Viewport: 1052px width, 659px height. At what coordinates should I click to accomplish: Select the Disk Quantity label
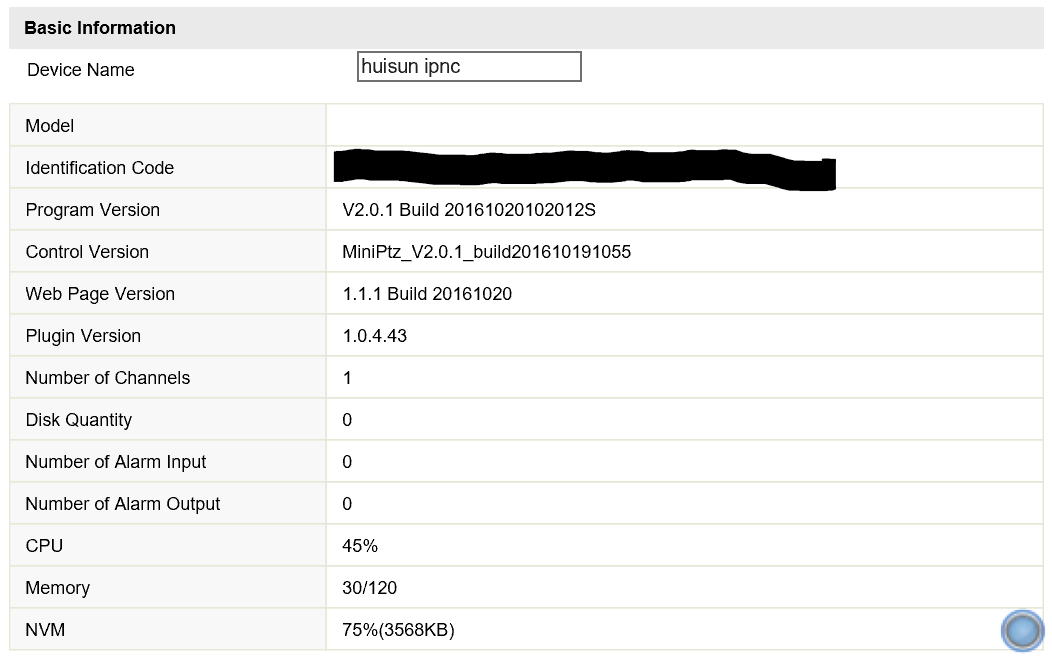pos(79,420)
